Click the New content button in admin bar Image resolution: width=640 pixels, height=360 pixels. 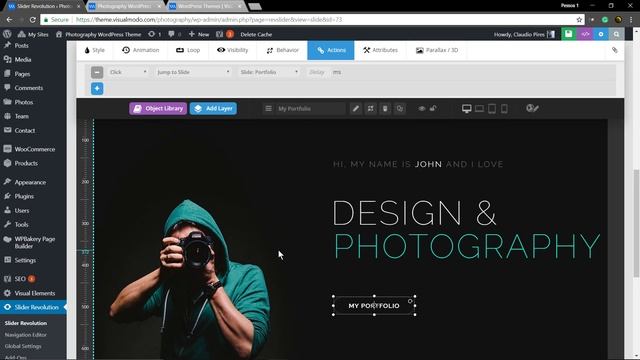(199, 34)
